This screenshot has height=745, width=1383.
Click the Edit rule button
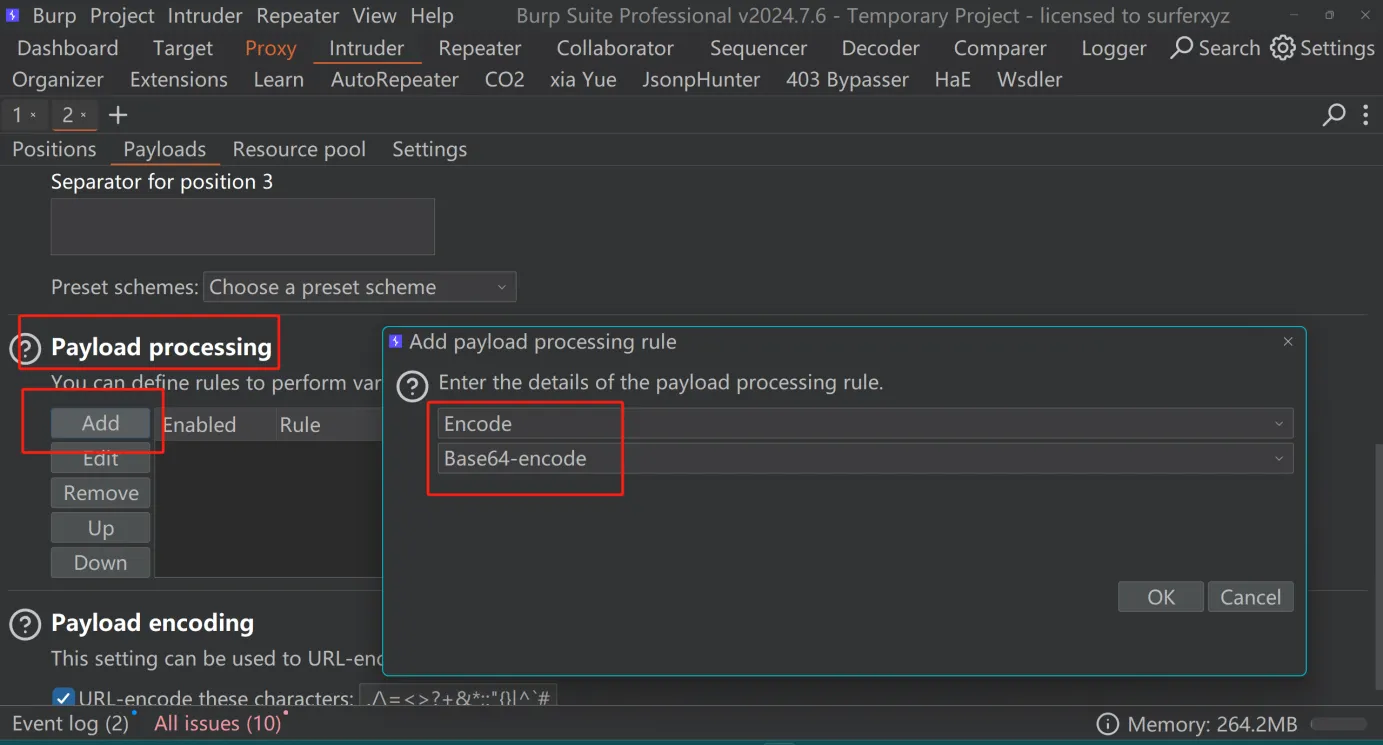pos(101,458)
